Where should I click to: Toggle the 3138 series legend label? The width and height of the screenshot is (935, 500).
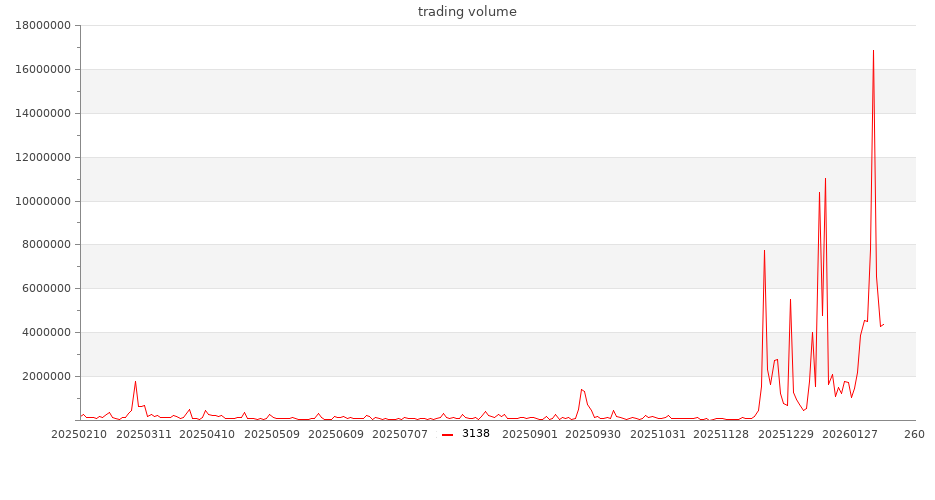(476, 434)
